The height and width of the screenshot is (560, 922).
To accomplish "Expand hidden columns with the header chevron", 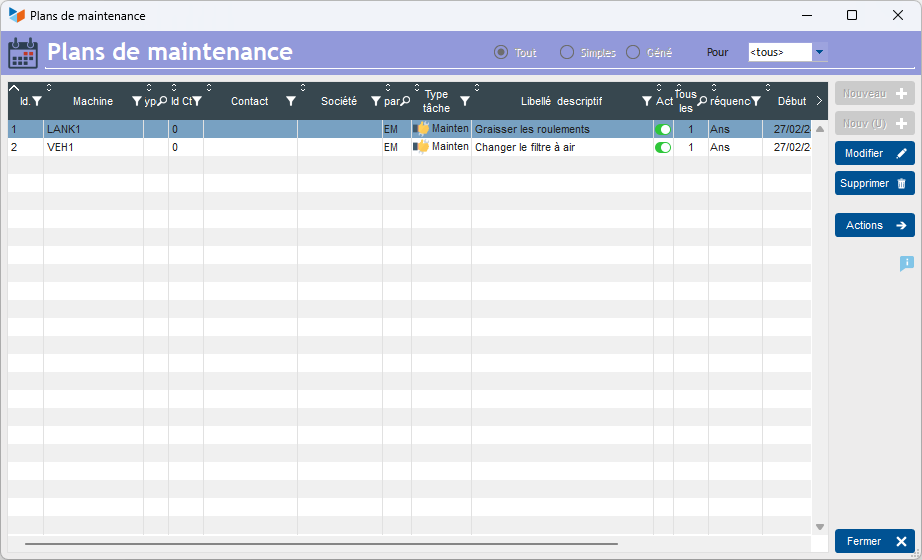I will point(819,101).
